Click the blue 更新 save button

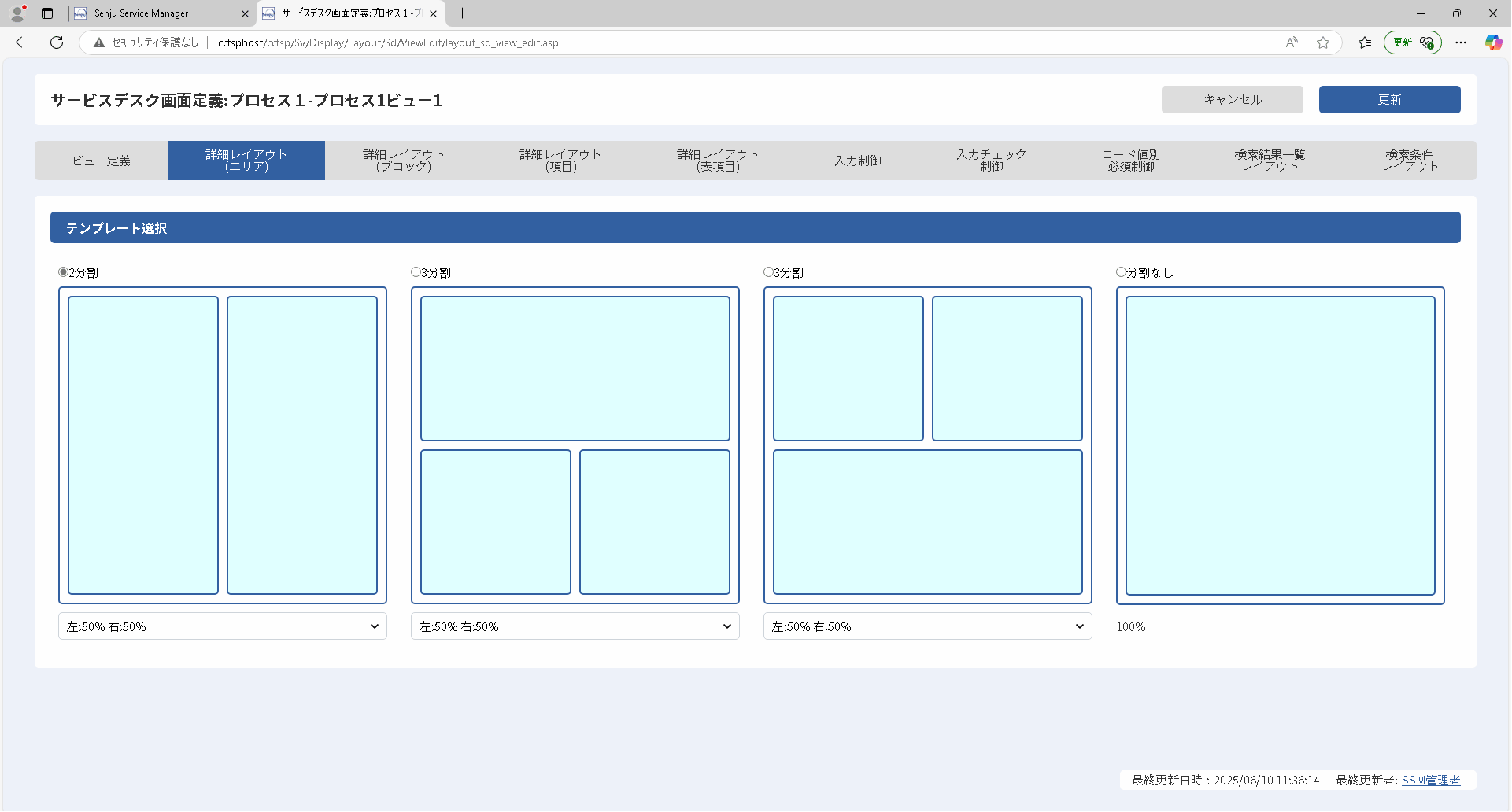(x=1390, y=99)
